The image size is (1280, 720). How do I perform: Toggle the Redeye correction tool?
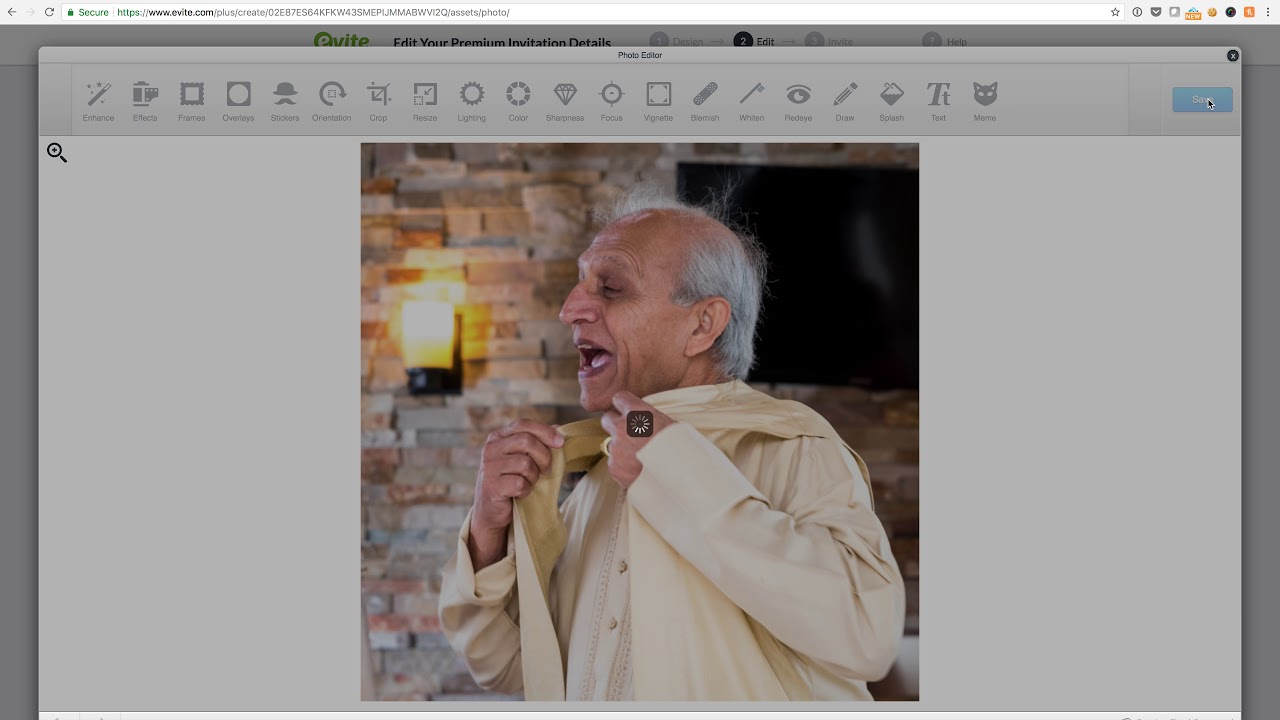tap(798, 101)
